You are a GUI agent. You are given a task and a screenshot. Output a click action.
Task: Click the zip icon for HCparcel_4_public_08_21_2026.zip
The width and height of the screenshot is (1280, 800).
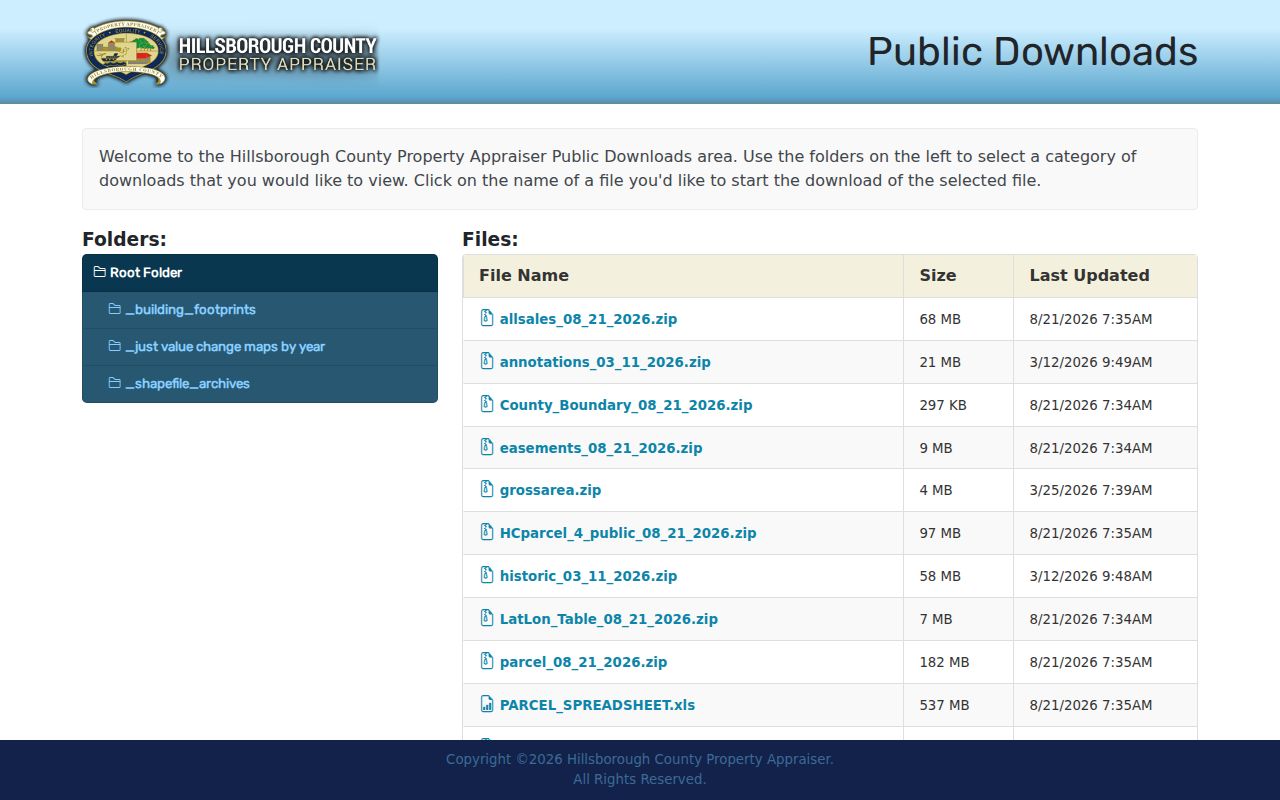[x=487, y=532]
